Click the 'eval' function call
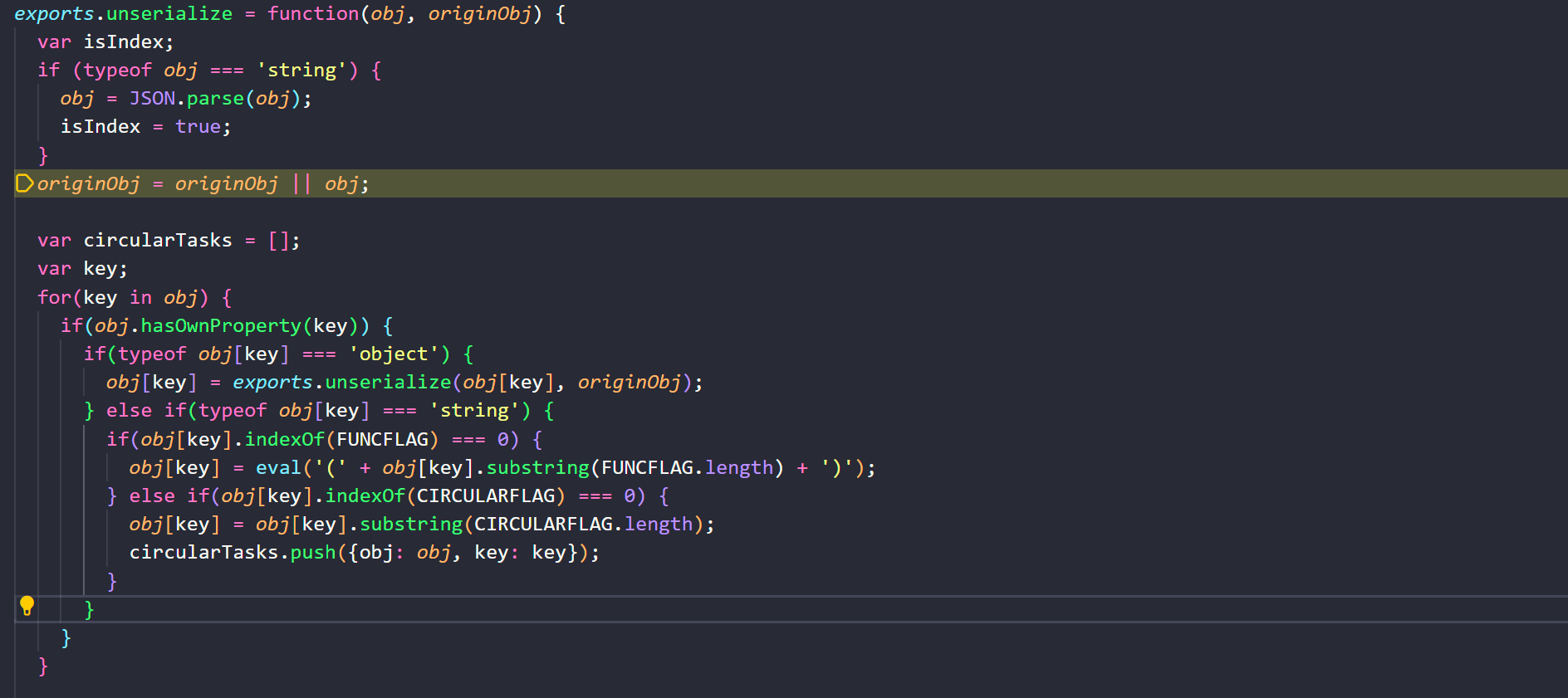1568x698 pixels. point(278,468)
